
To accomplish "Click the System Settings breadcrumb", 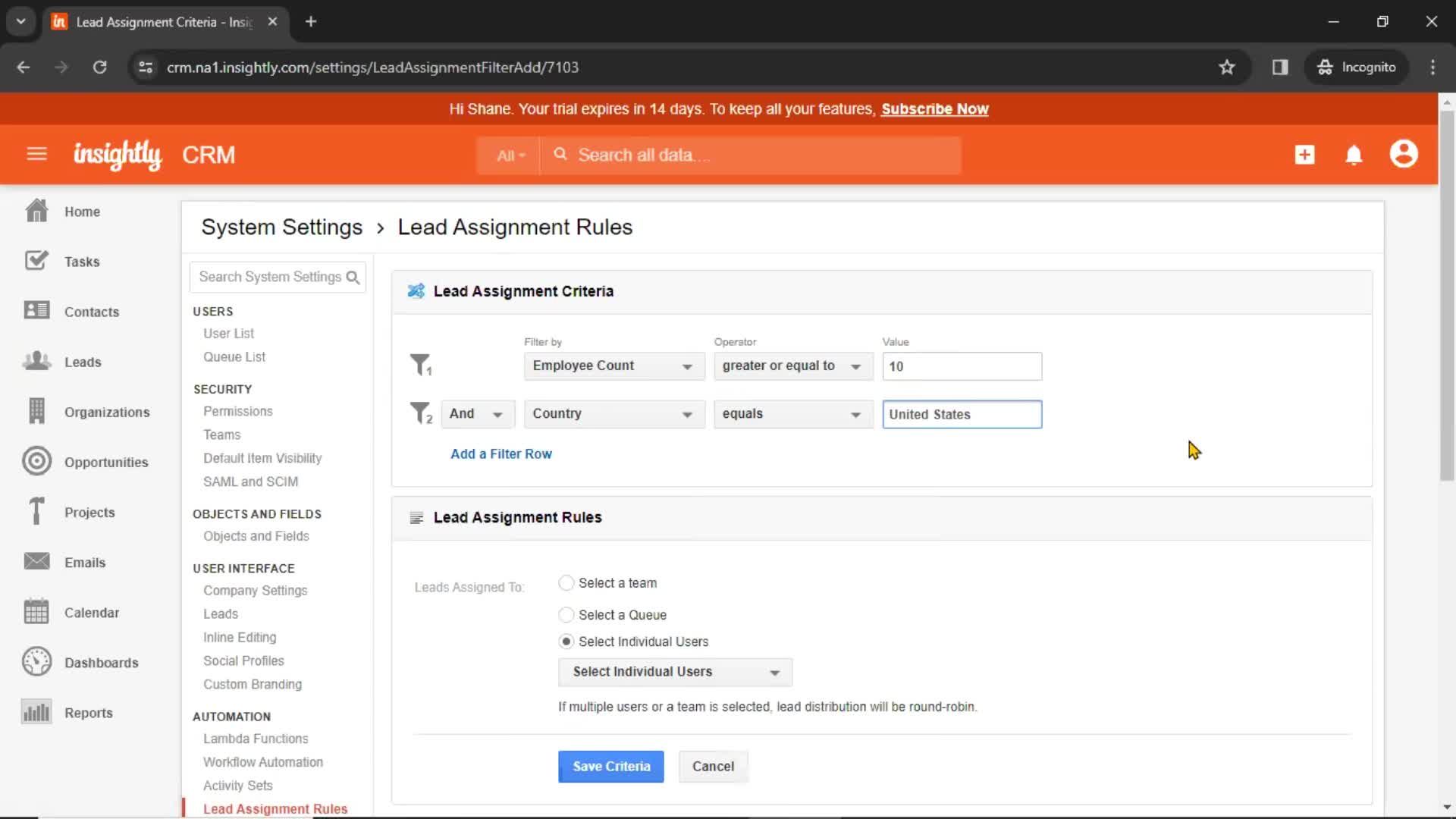I will point(281,227).
